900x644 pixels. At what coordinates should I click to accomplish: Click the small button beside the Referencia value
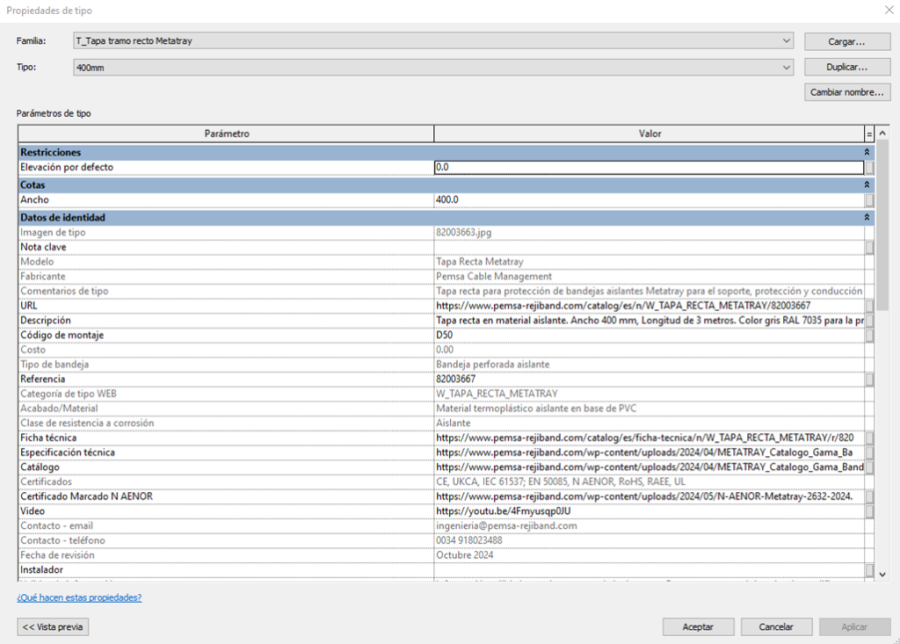pos(870,380)
